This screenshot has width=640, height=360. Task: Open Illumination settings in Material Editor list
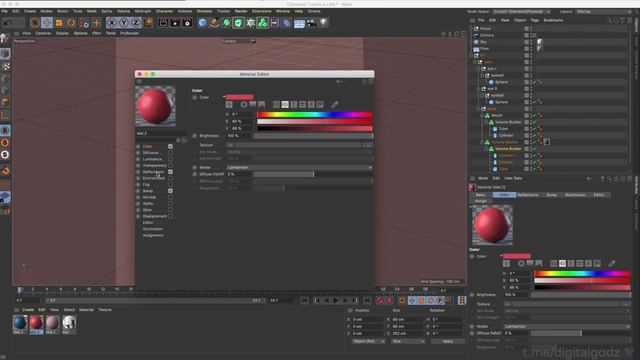(x=153, y=229)
